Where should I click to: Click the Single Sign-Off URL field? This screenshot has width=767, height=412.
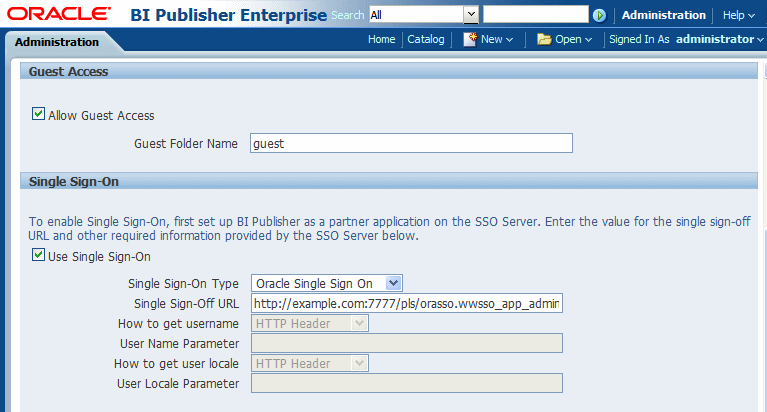(x=407, y=303)
